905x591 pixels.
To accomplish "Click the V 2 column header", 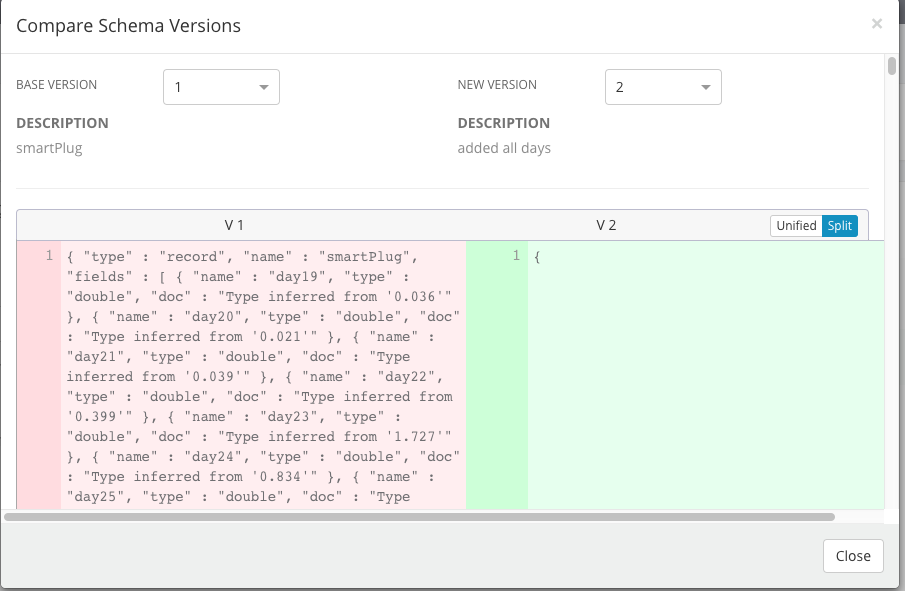I will (x=606, y=226).
